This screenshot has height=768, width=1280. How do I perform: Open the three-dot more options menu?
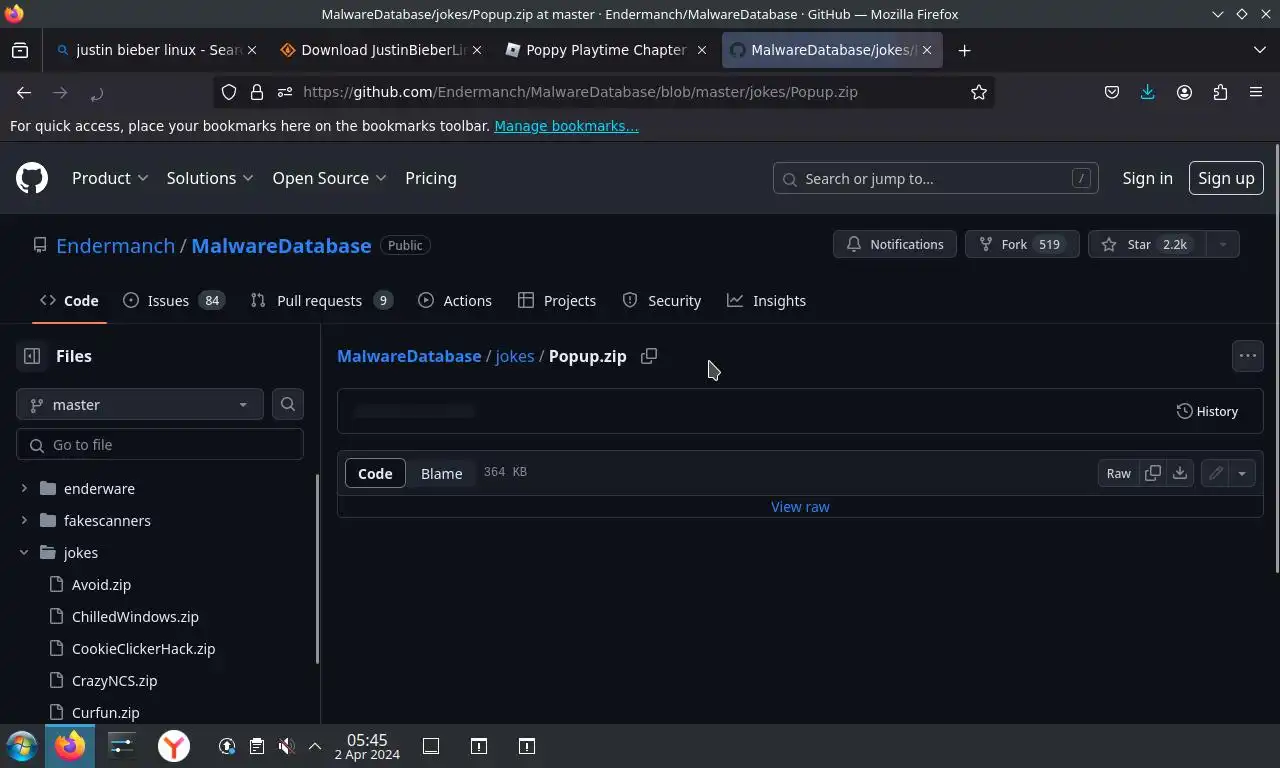click(1248, 356)
